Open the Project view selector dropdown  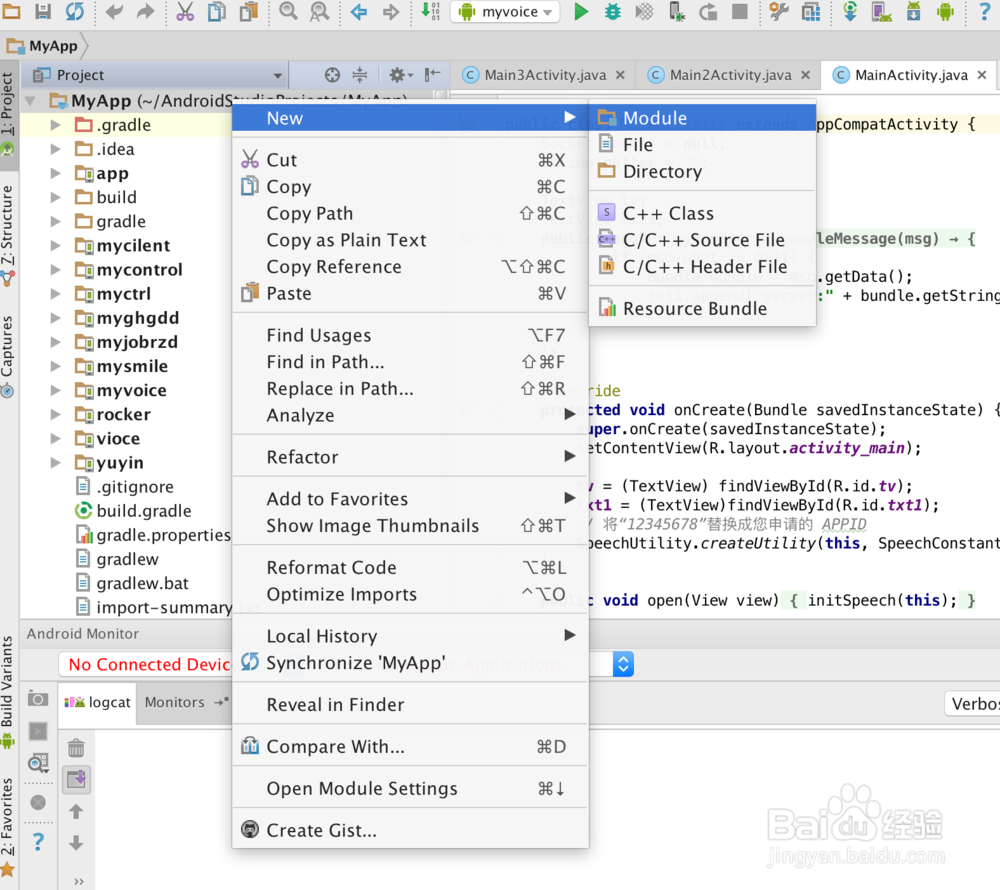click(x=157, y=75)
